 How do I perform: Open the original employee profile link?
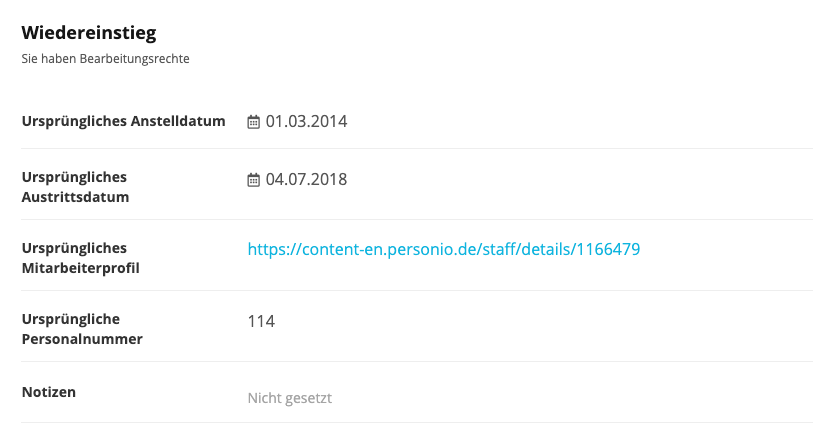(x=443, y=249)
